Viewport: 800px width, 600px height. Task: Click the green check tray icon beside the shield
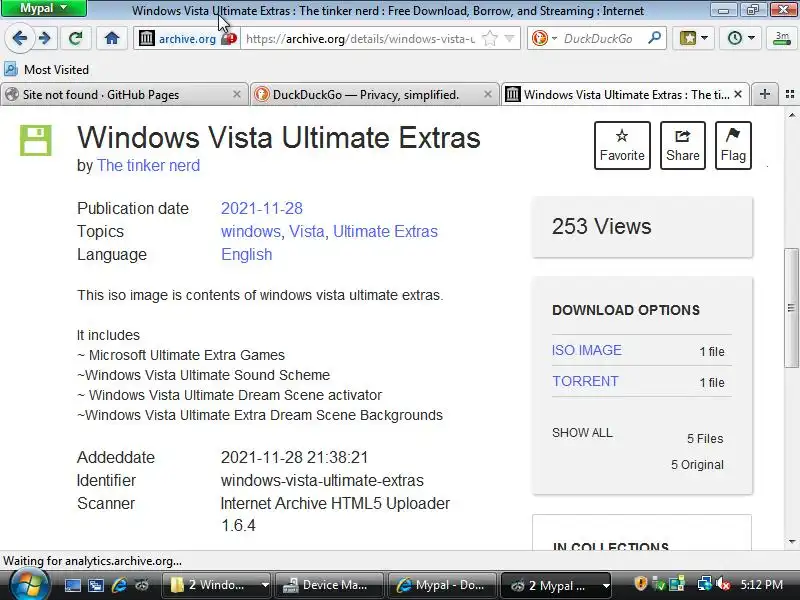coord(660,584)
